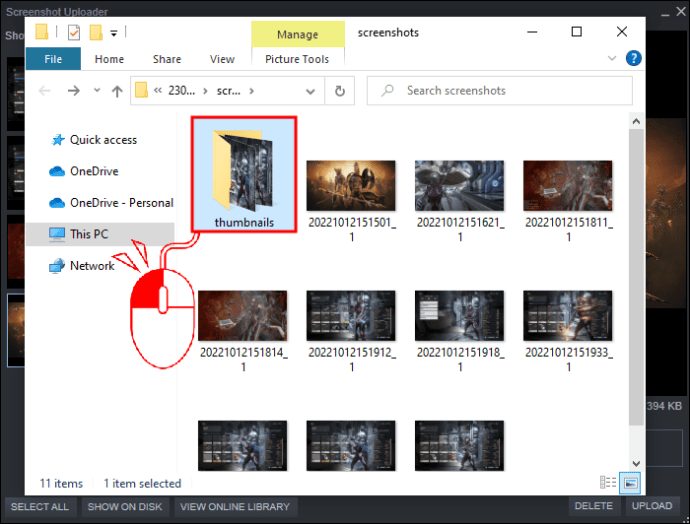Click the Properties quick access icon

pyautogui.click(x=74, y=33)
